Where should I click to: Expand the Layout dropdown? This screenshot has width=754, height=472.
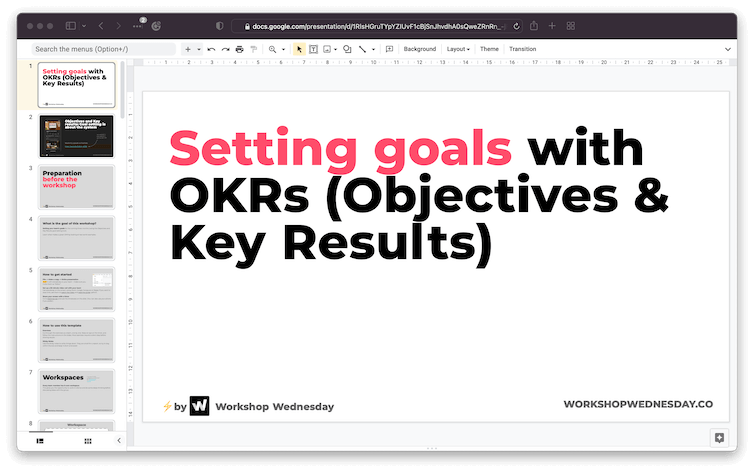click(458, 49)
